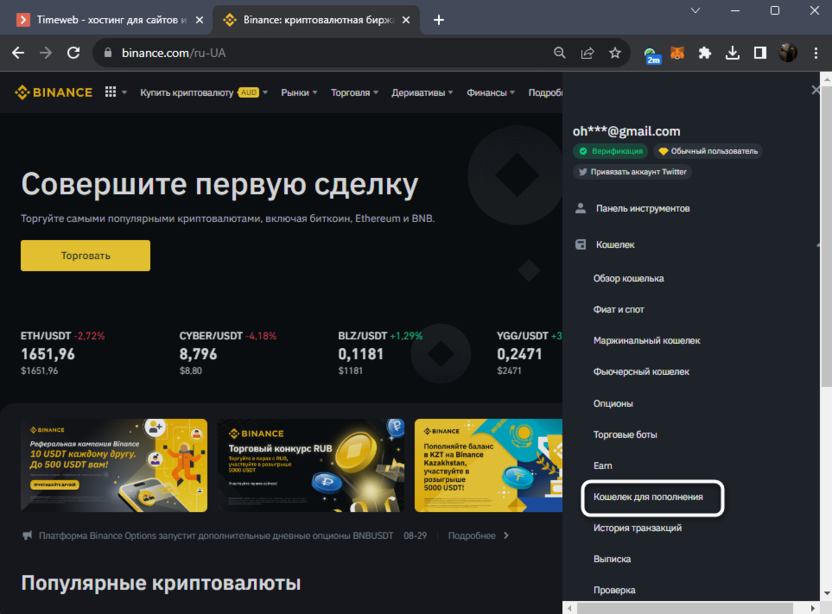Click Привязать аккаунт Twitter
832x614 pixels.
pos(632,172)
